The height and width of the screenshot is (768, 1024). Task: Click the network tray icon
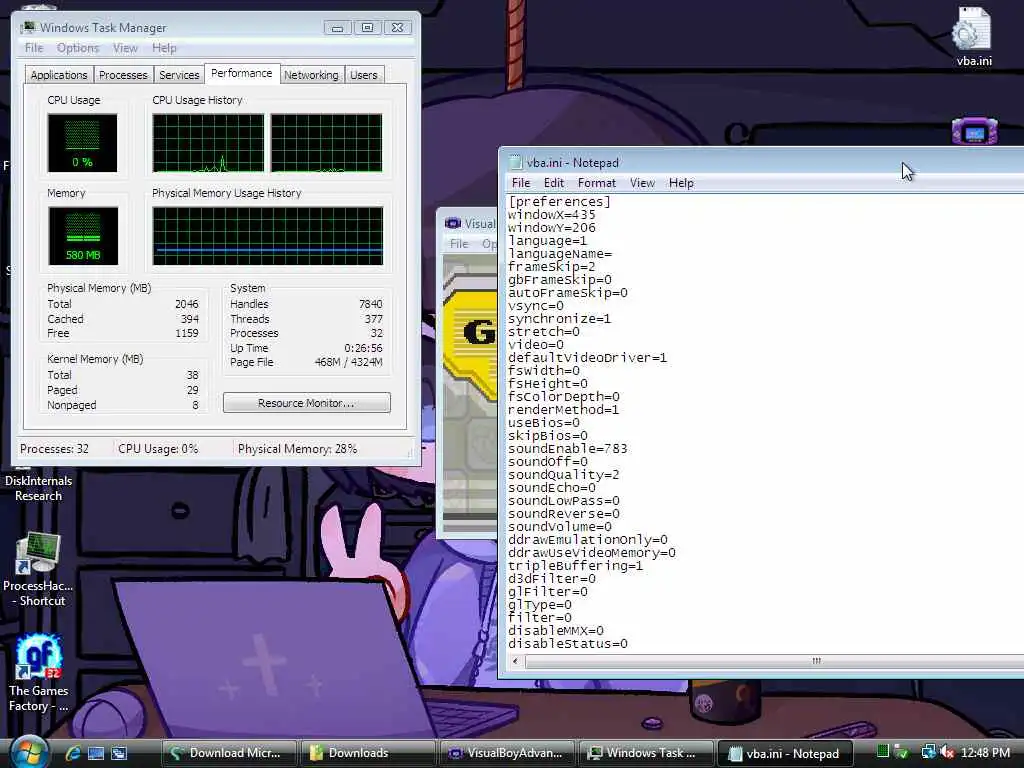coord(928,752)
